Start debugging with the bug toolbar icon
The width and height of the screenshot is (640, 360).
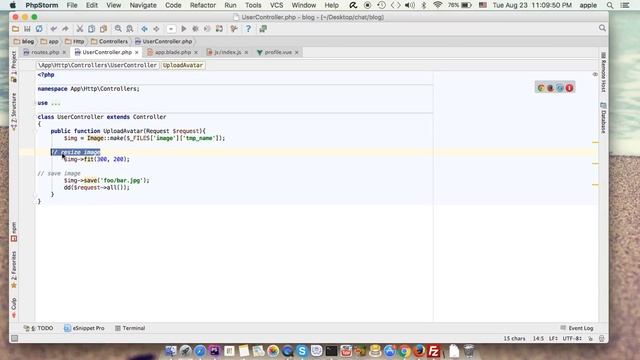pos(196,29)
